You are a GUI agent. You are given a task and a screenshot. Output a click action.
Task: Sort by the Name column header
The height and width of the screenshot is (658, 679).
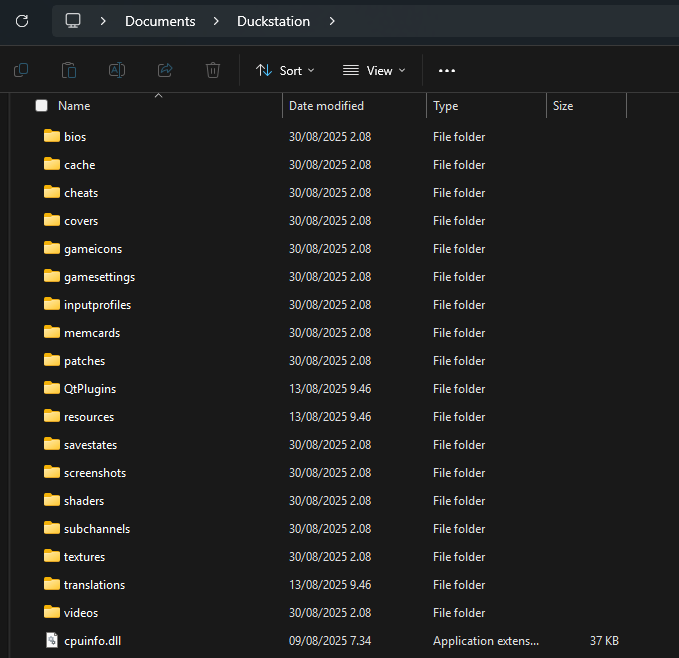click(x=74, y=106)
